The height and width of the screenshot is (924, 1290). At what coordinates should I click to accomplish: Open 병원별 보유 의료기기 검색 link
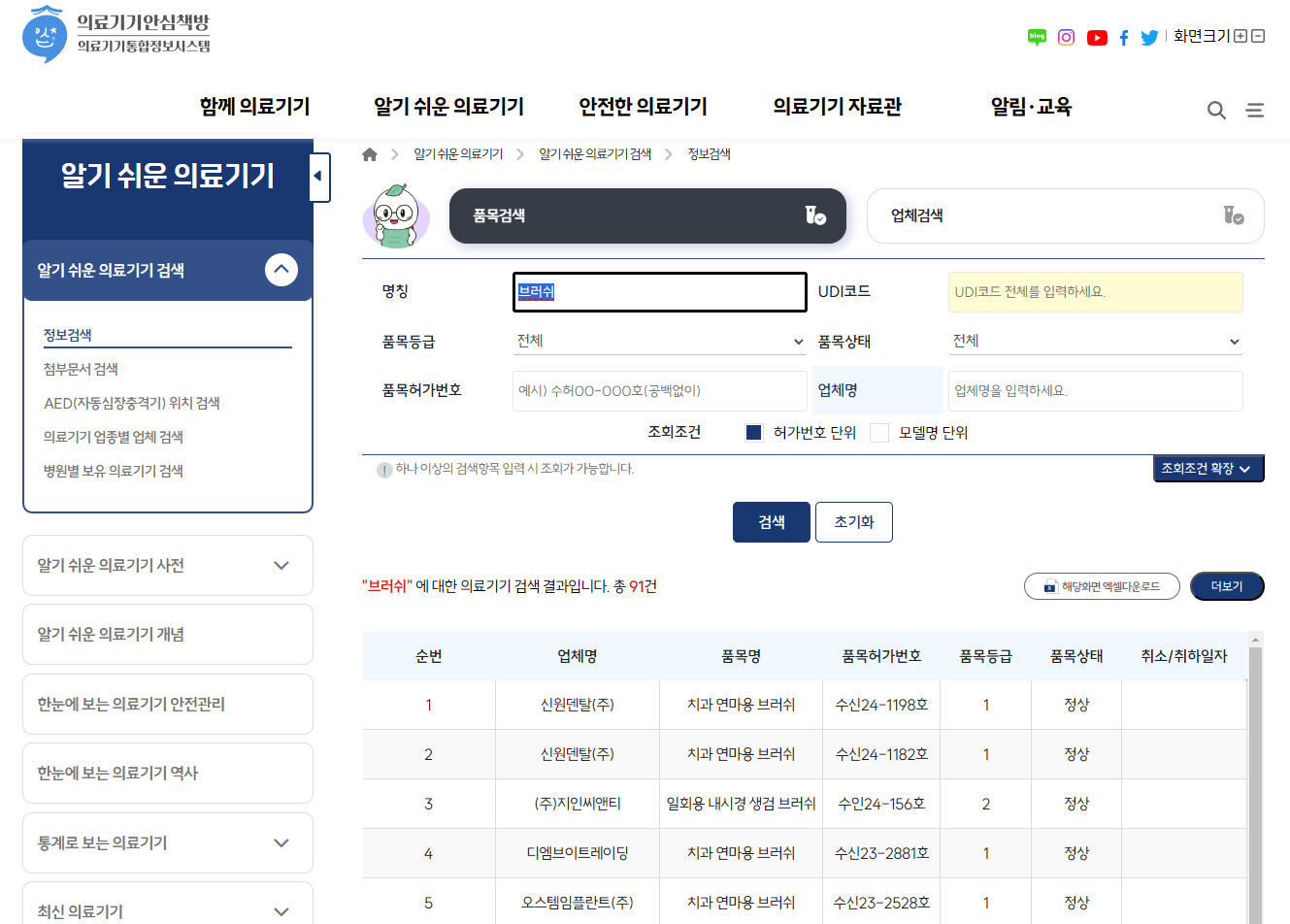[x=114, y=471]
